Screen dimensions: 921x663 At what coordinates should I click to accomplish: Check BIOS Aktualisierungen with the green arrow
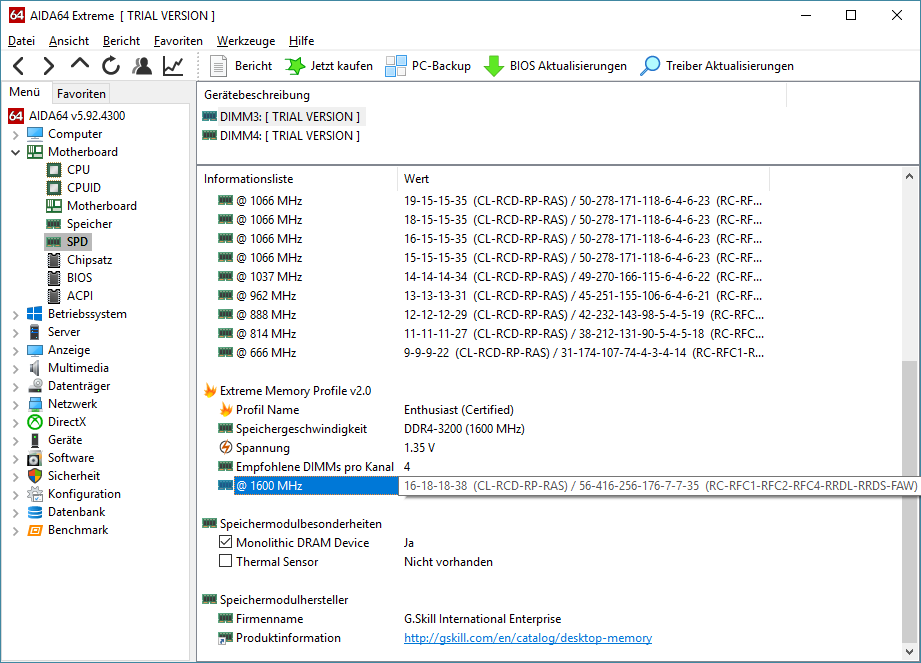point(555,66)
